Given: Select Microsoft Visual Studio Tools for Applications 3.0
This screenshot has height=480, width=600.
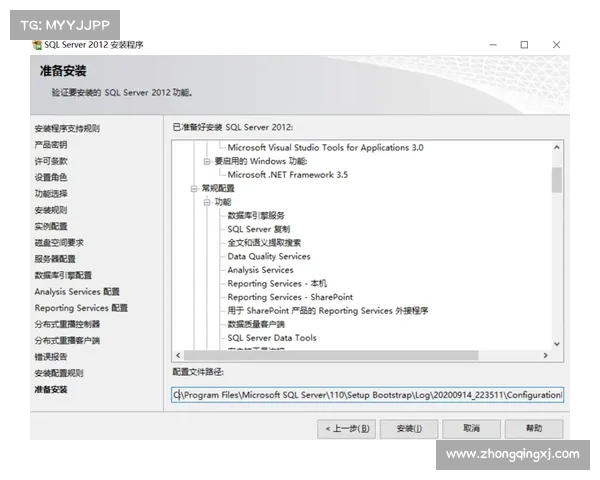Looking at the screenshot, I should pyautogui.click(x=325, y=148).
